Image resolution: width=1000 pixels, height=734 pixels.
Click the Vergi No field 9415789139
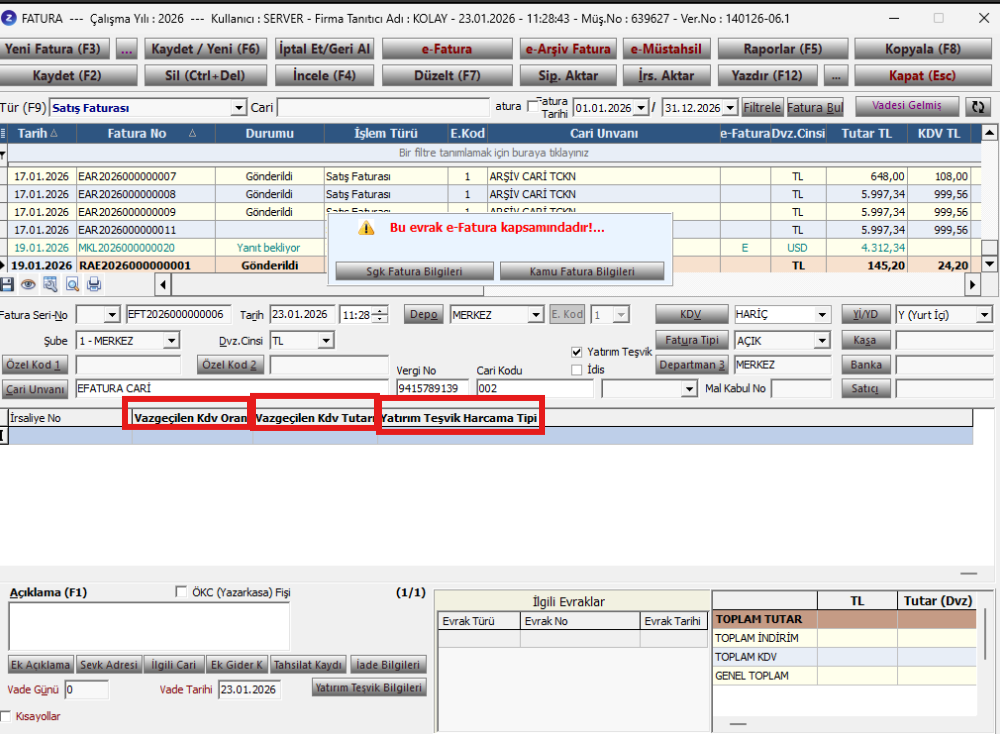432,388
